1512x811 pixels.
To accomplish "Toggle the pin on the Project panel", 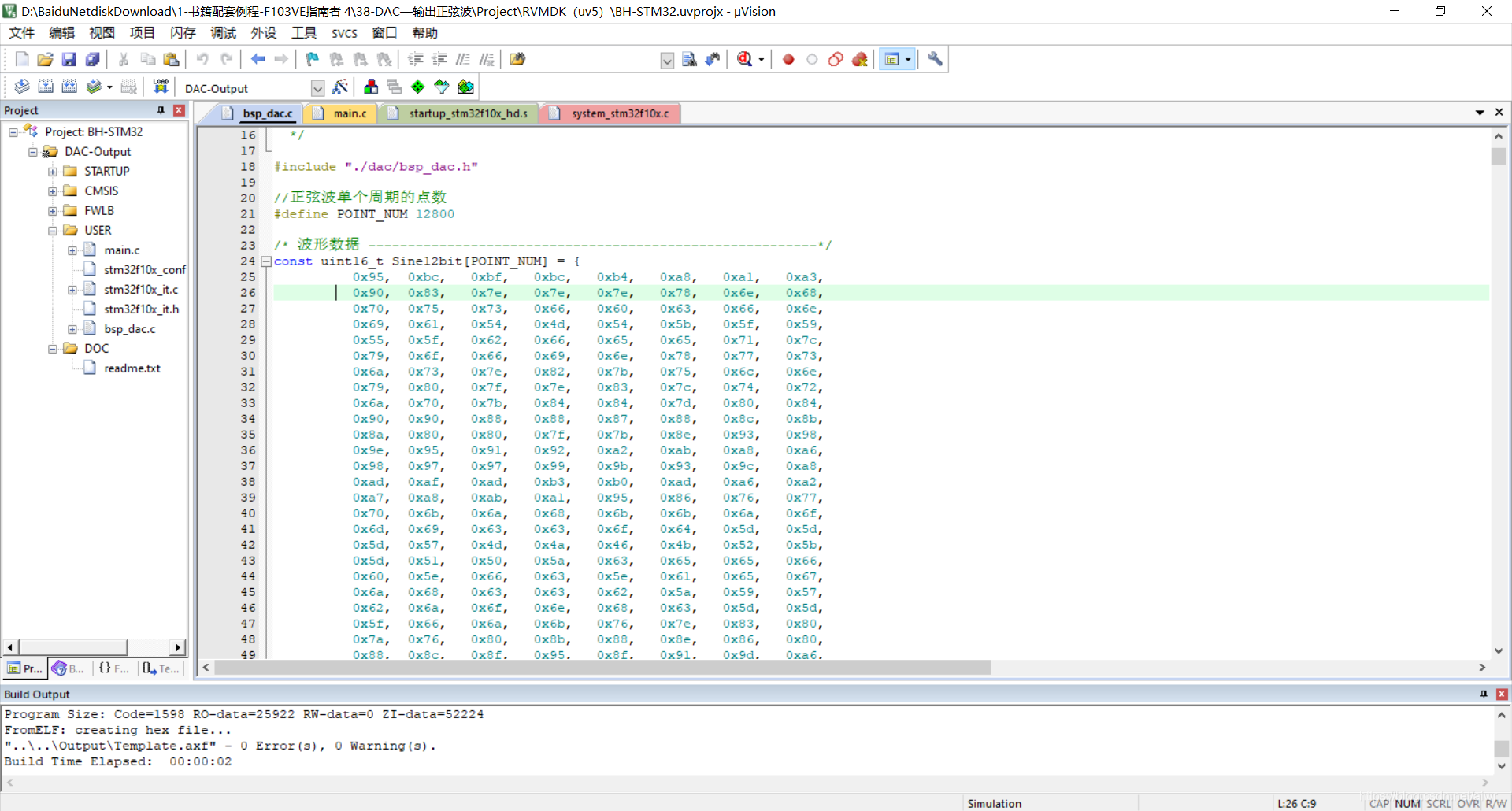I will coord(161,110).
